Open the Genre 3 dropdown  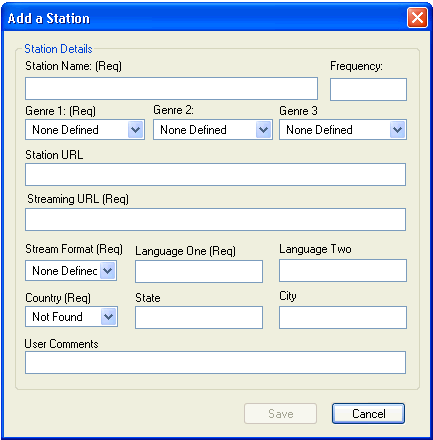pyautogui.click(x=343, y=130)
